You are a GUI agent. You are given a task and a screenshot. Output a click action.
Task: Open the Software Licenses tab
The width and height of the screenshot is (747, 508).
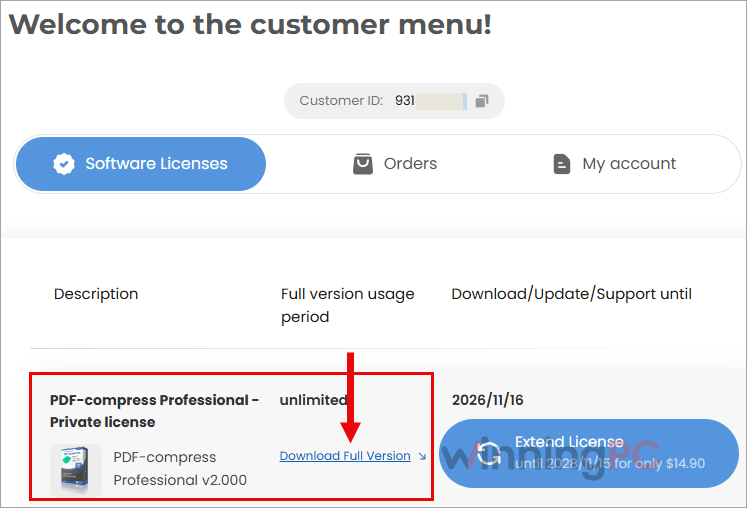(141, 164)
